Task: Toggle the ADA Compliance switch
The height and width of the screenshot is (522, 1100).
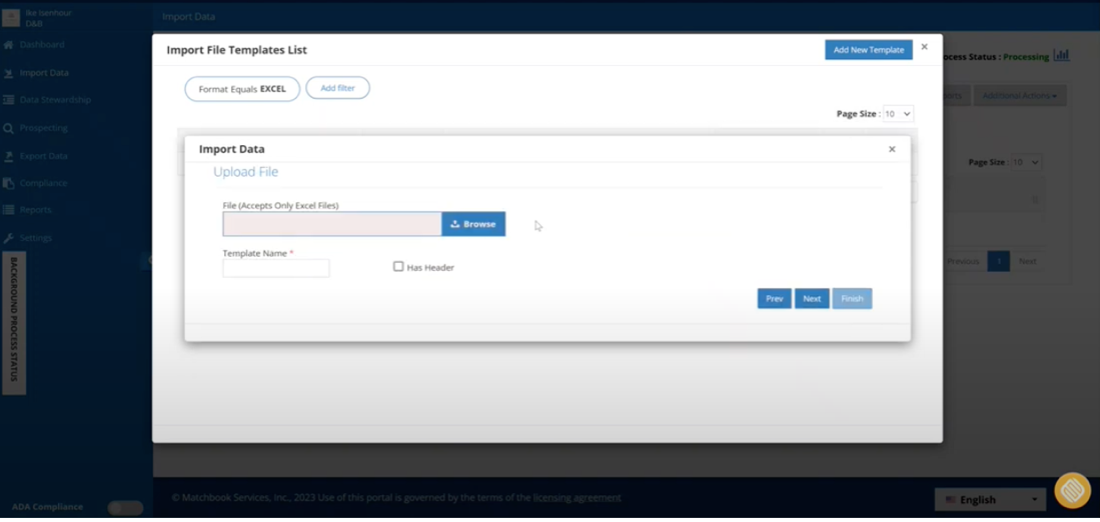Action: pos(125,507)
